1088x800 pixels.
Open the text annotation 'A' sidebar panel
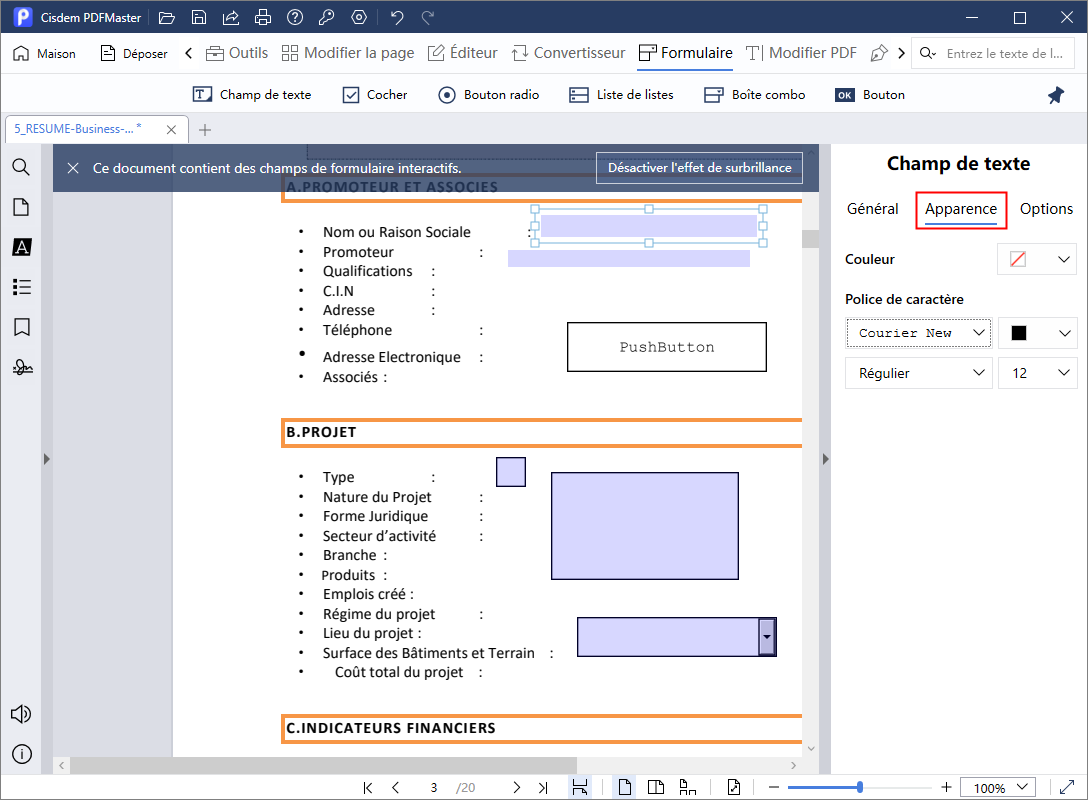click(22, 247)
